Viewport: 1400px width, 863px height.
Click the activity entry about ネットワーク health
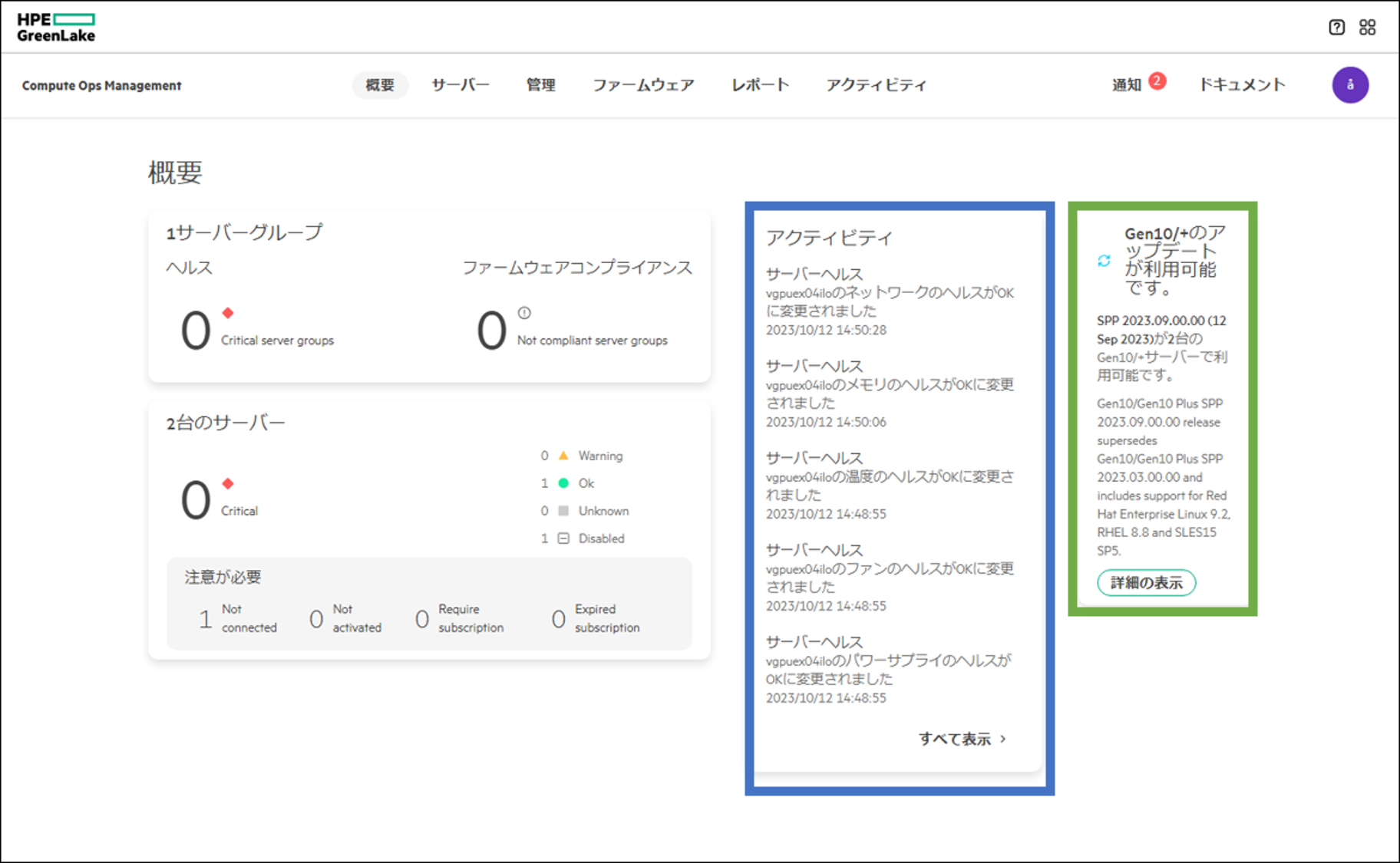tap(890, 302)
